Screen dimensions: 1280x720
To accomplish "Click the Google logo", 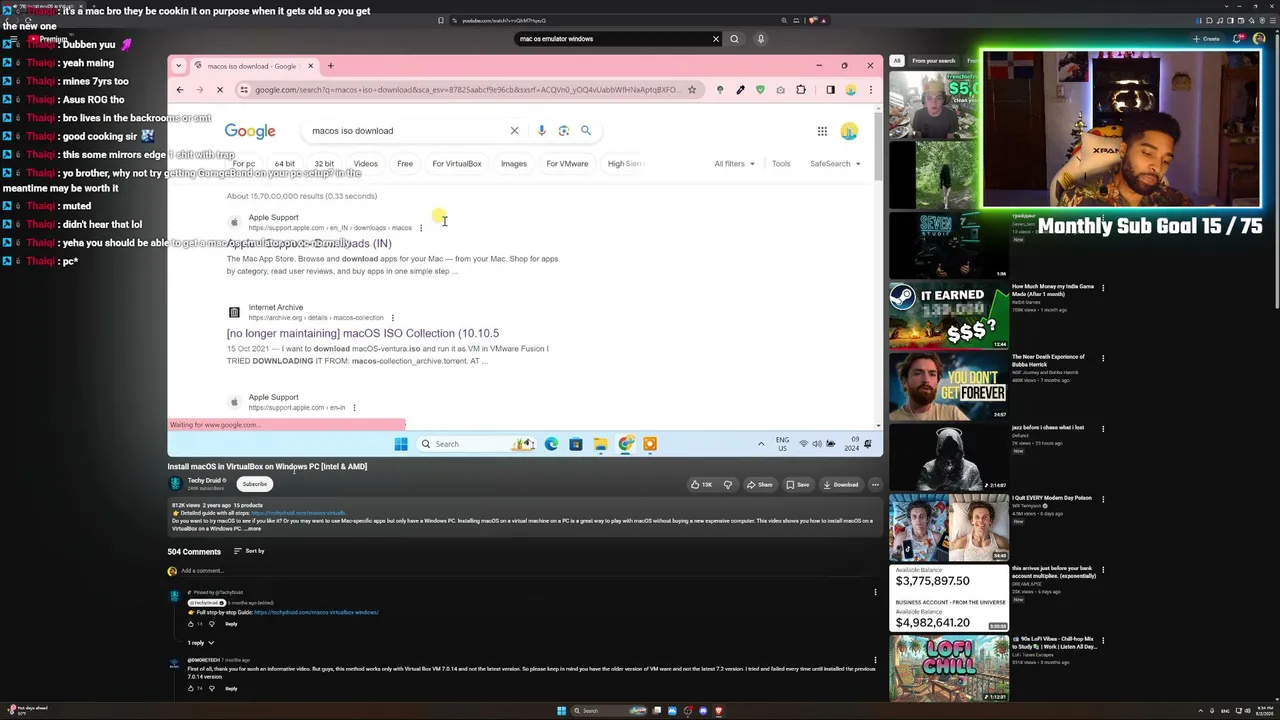I will [250, 131].
